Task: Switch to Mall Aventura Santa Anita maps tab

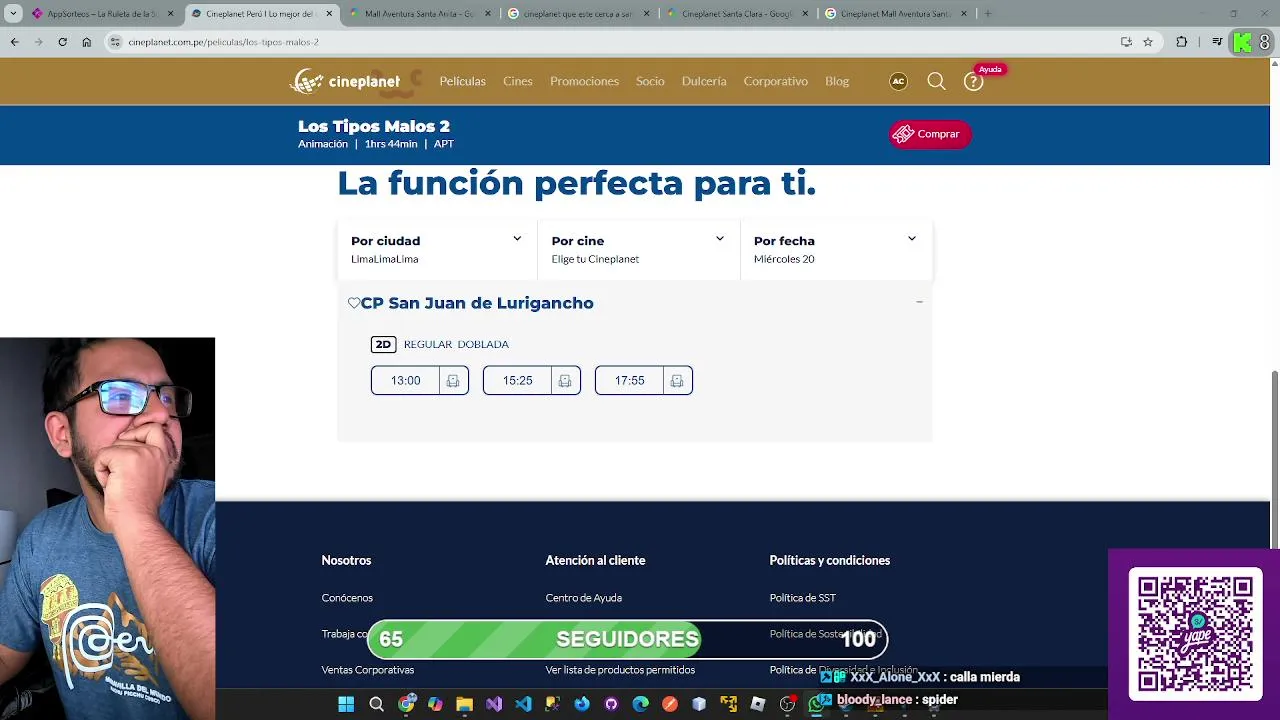Action: (x=418, y=14)
